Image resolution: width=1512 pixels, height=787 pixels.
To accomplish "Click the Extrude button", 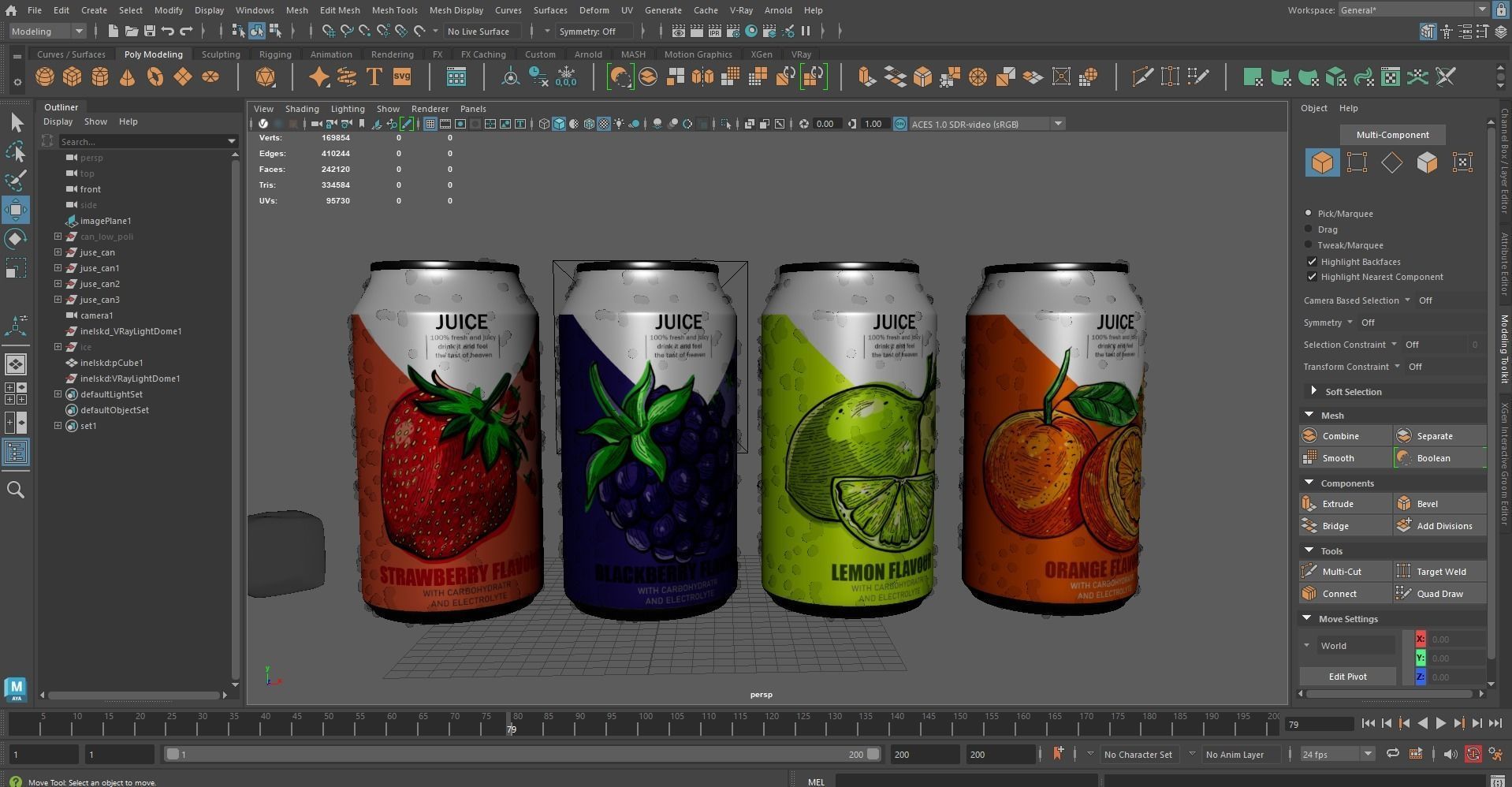I will (1345, 504).
